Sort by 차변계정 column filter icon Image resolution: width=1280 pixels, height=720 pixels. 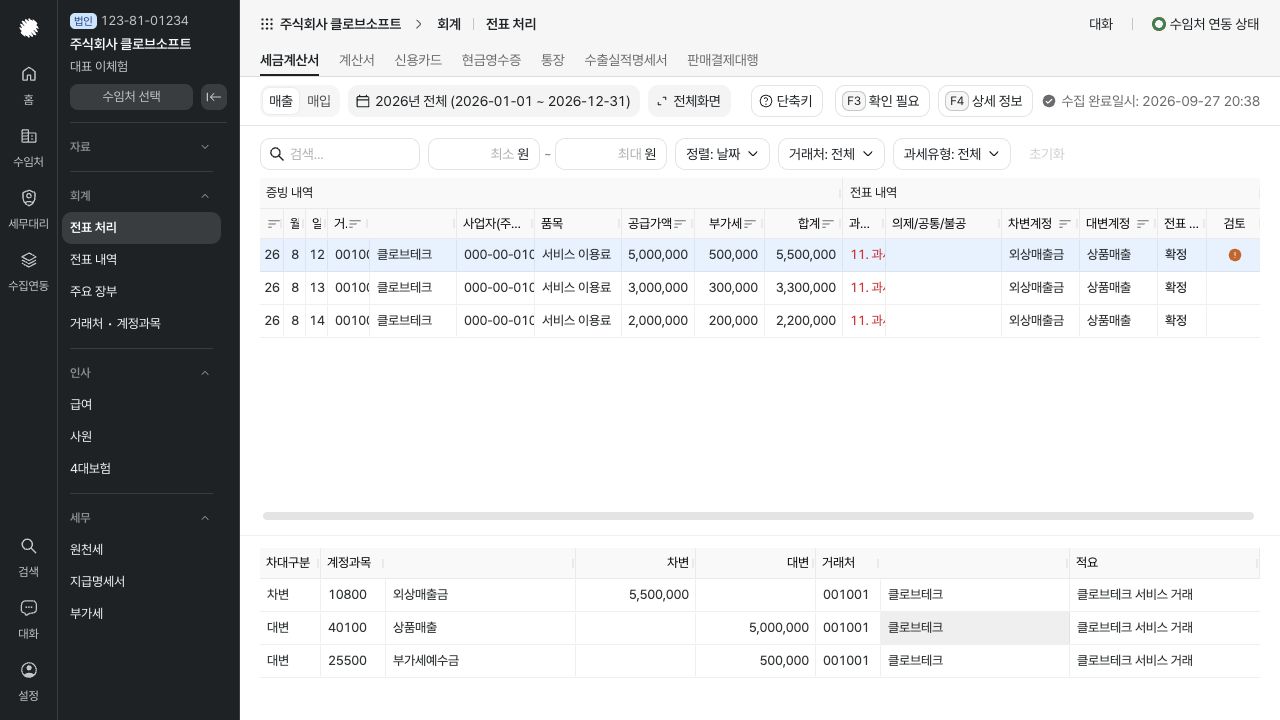(1065, 224)
